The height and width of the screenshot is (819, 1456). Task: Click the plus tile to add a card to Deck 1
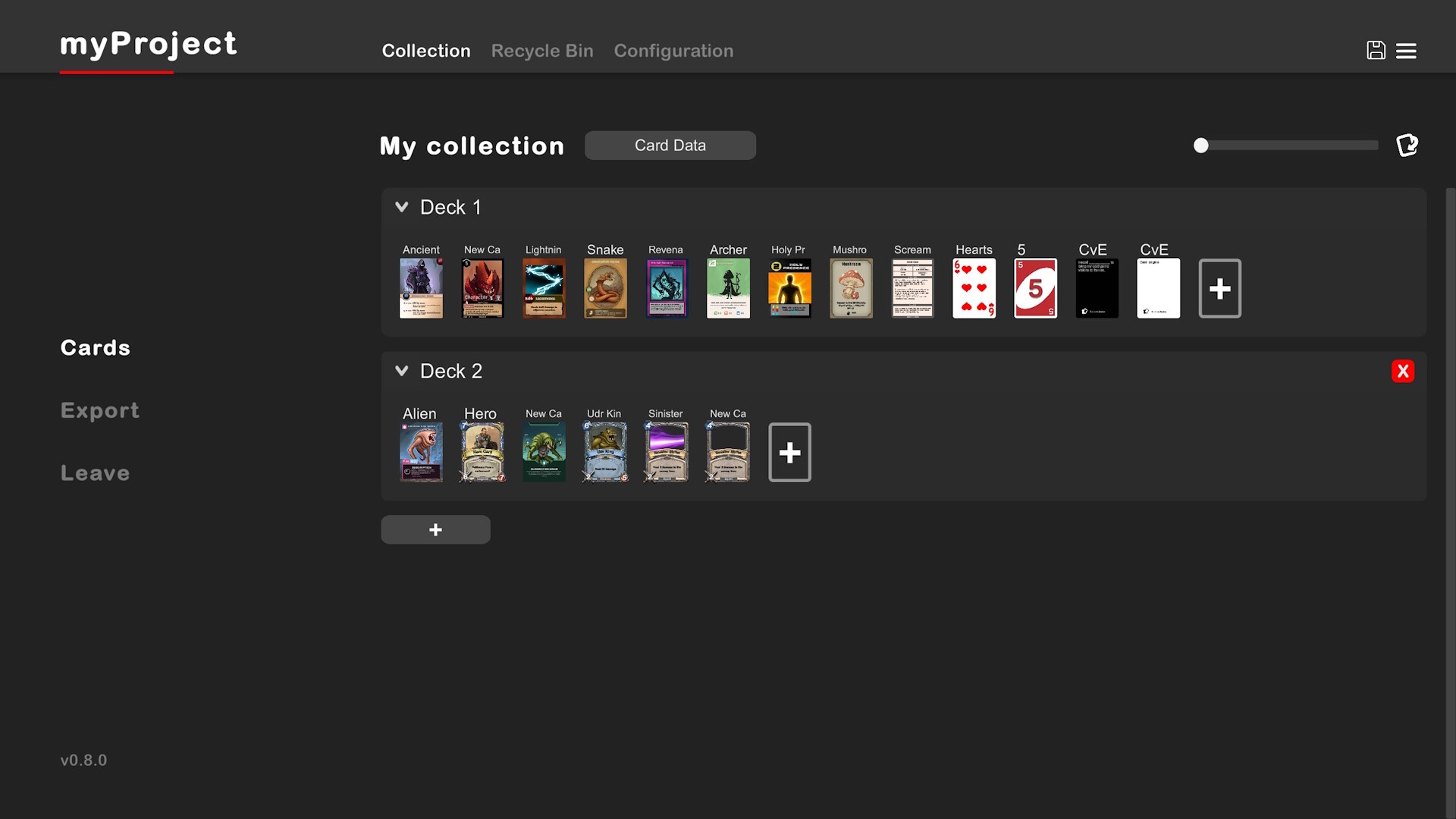click(x=1219, y=288)
